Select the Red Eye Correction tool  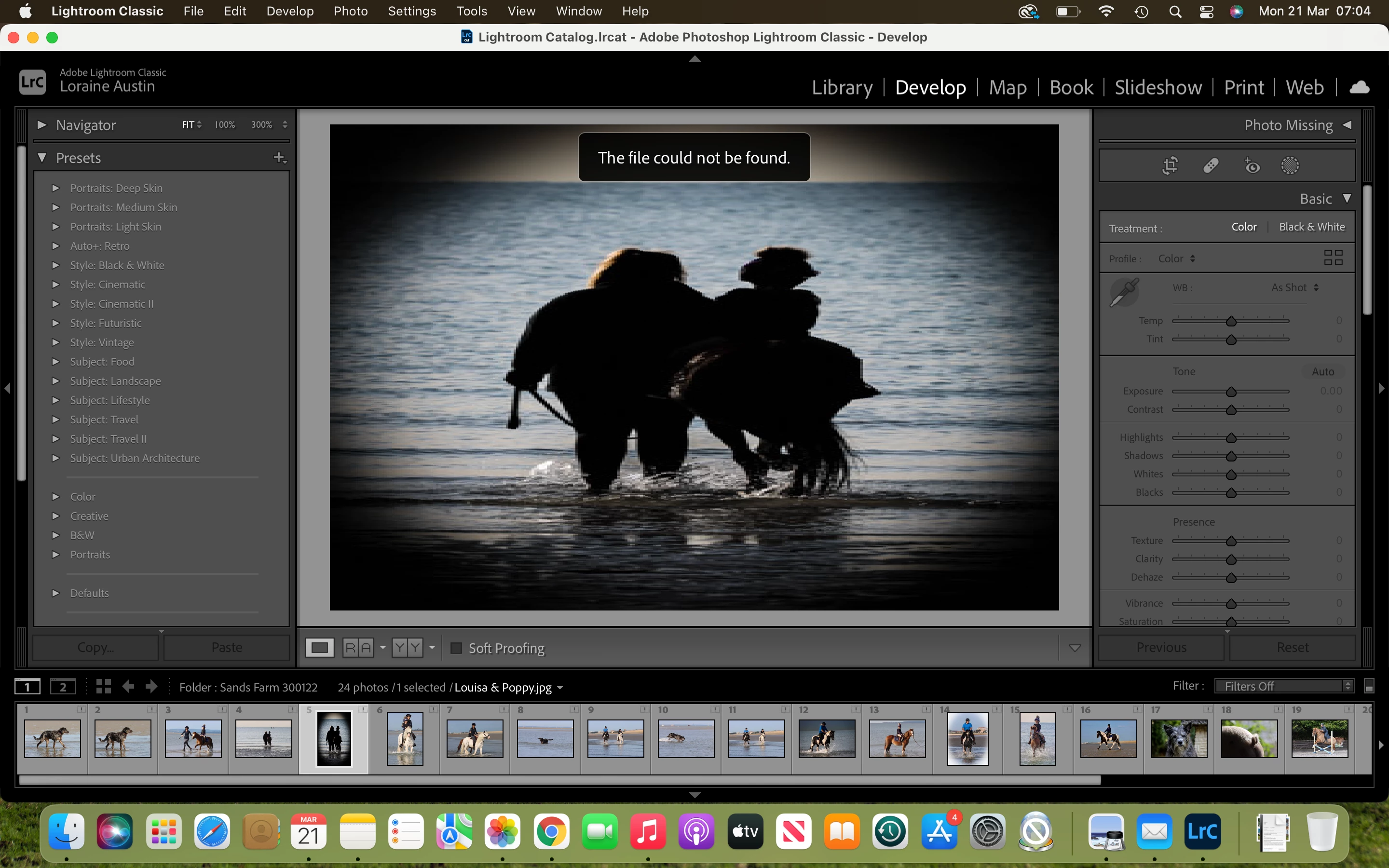[1252, 166]
